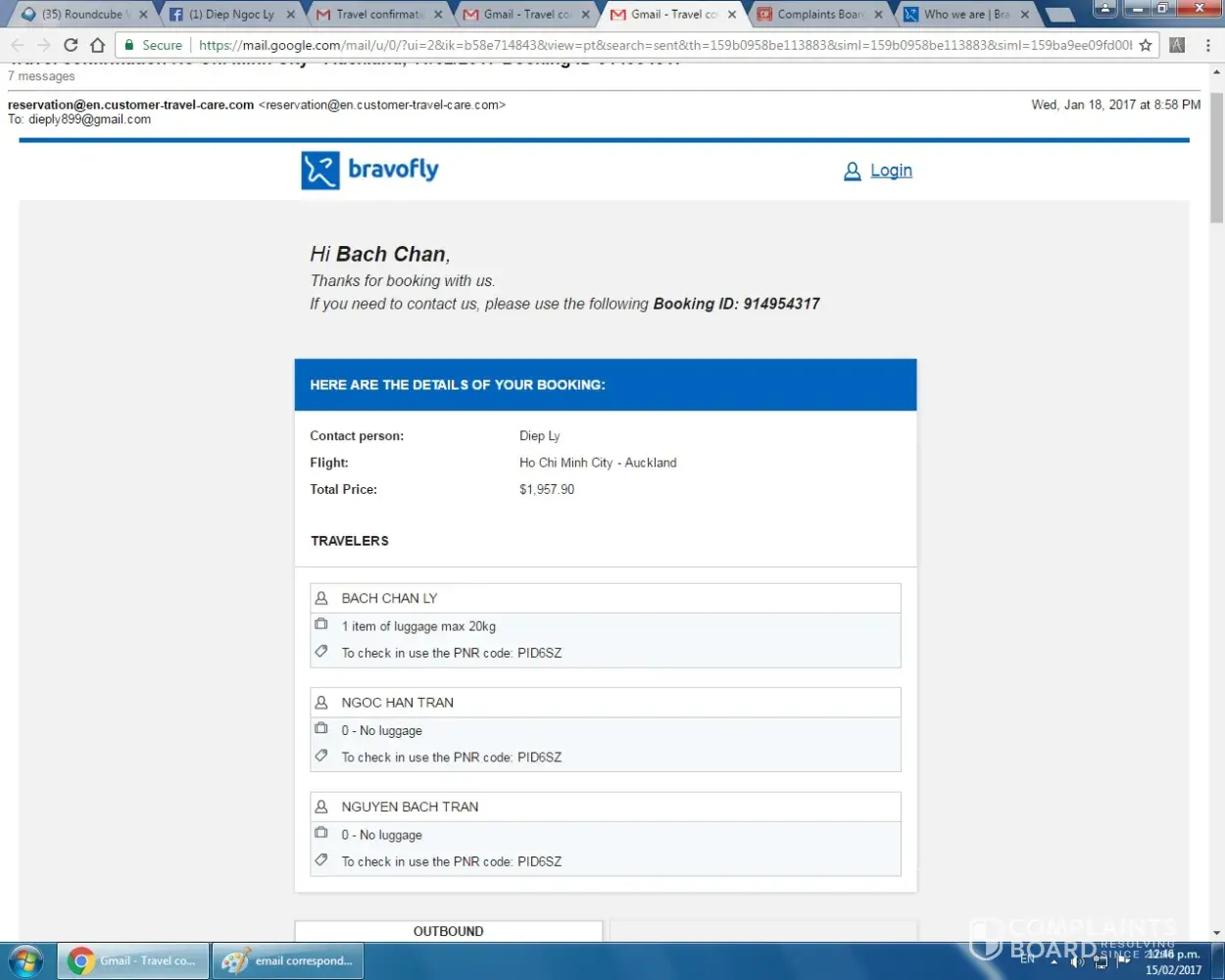Click the green Secure padlock
Image resolution: width=1225 pixels, height=980 pixels.
[x=128, y=45]
